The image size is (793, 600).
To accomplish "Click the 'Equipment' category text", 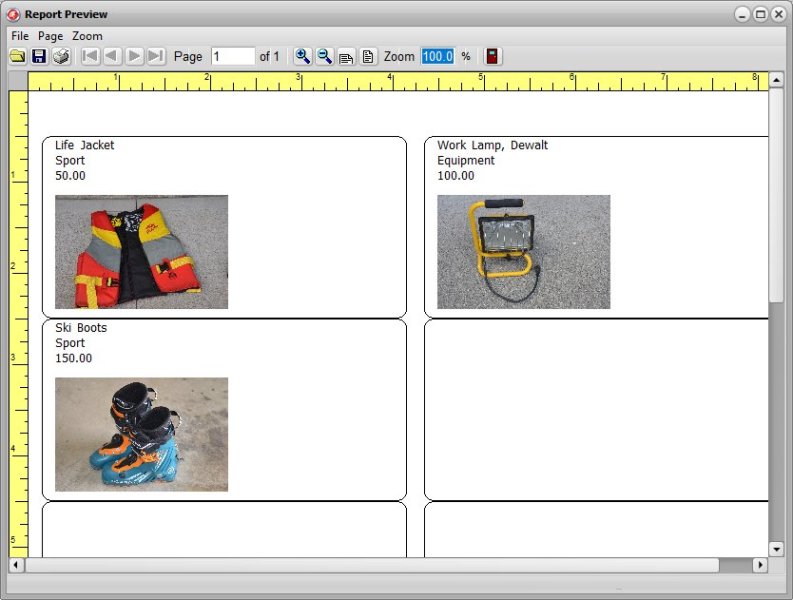I will [466, 161].
